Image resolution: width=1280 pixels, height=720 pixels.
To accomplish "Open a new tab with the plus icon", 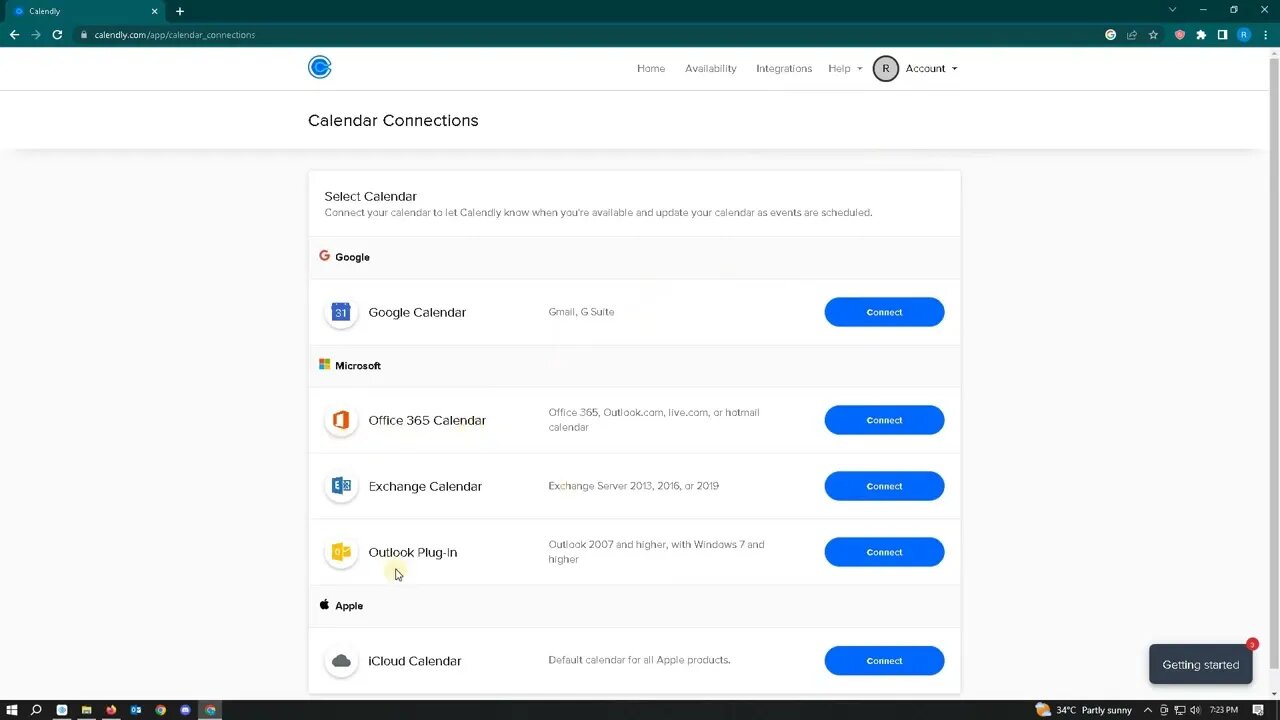I will [x=180, y=11].
